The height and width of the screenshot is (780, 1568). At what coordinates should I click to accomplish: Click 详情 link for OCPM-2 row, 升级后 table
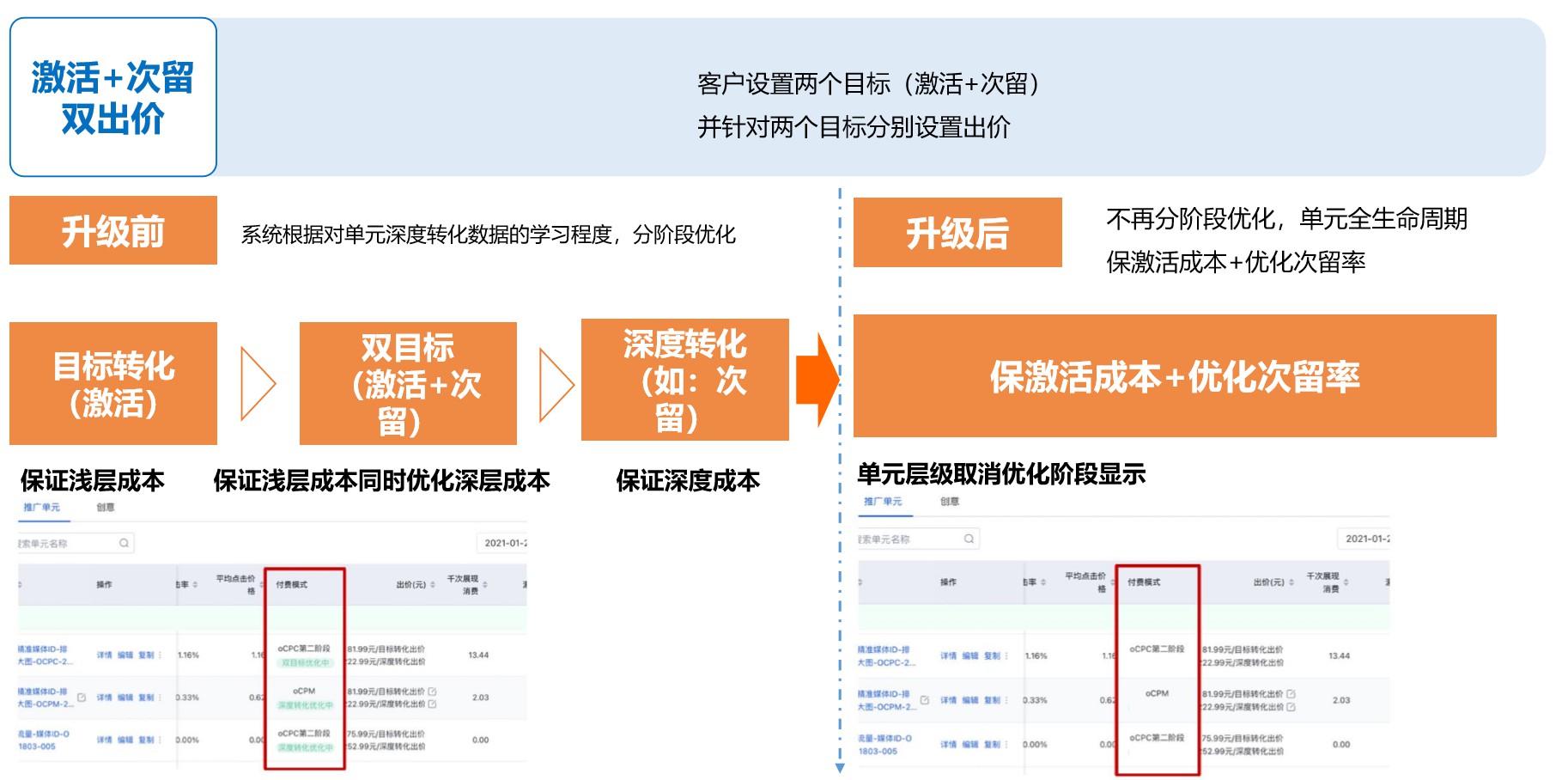click(948, 700)
